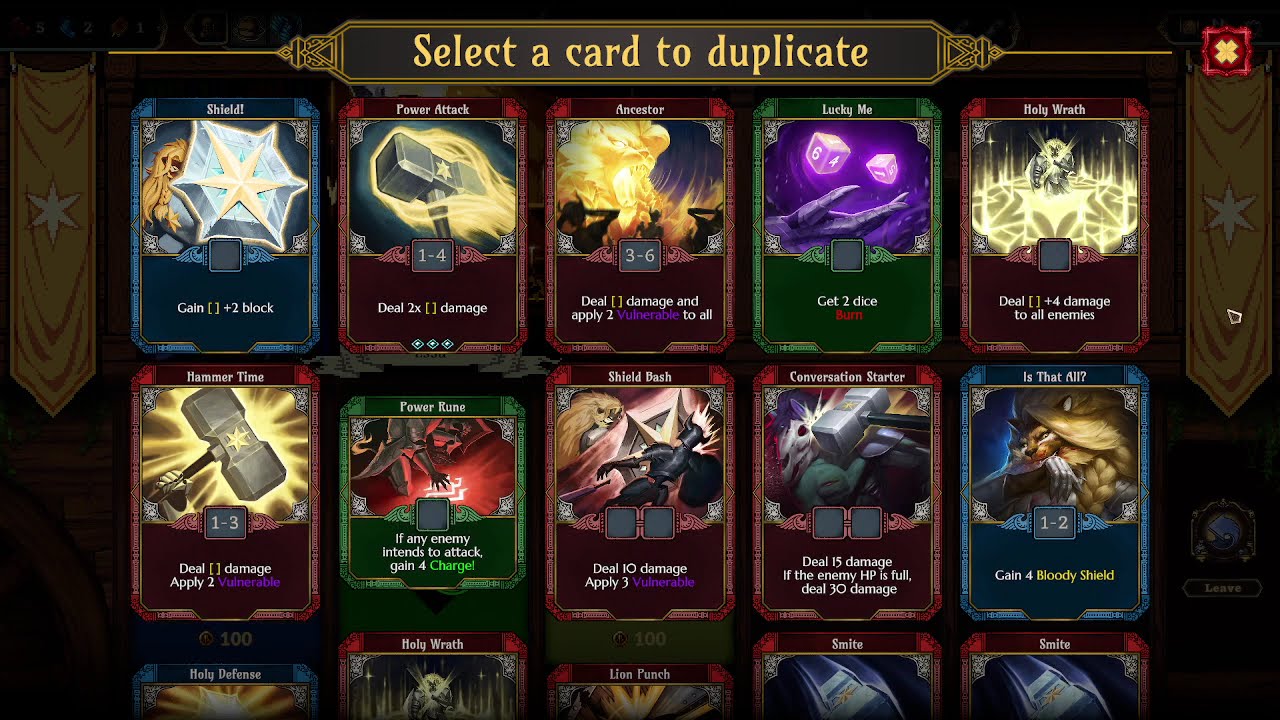Viewport: 1280px width, 720px height.
Task: Select the Hammer Time card
Action: tap(225, 493)
